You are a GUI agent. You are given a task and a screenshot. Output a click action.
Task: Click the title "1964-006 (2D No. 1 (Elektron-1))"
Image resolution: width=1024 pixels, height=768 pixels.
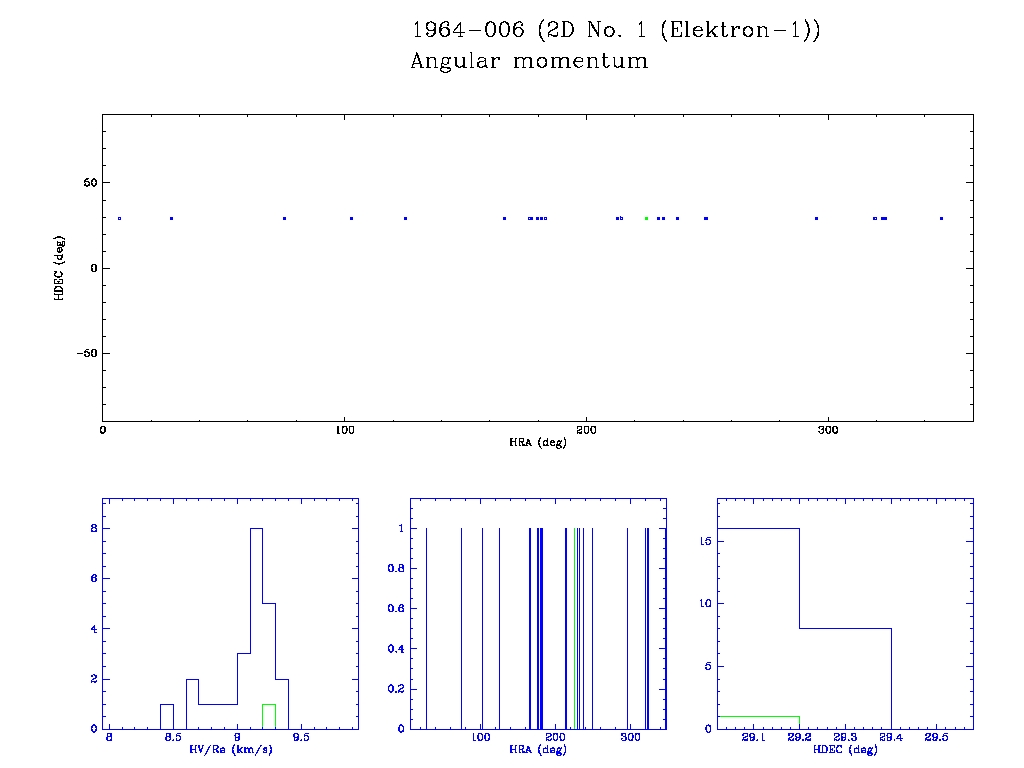click(x=616, y=30)
